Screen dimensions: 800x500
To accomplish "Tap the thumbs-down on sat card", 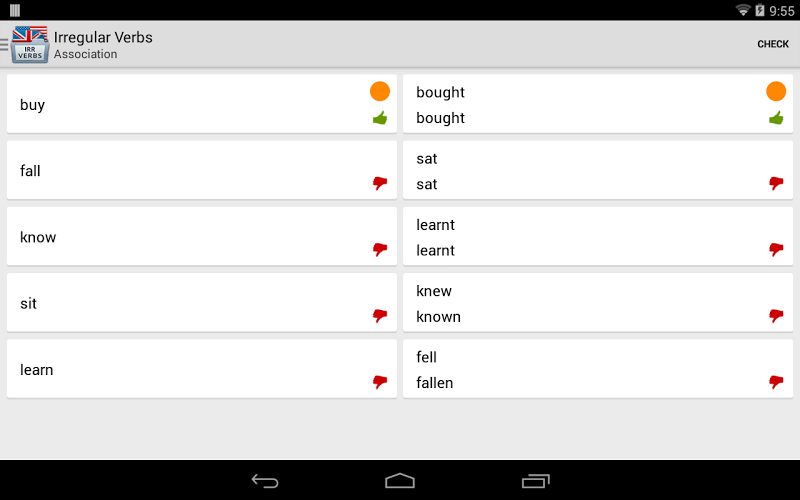I will [x=776, y=184].
